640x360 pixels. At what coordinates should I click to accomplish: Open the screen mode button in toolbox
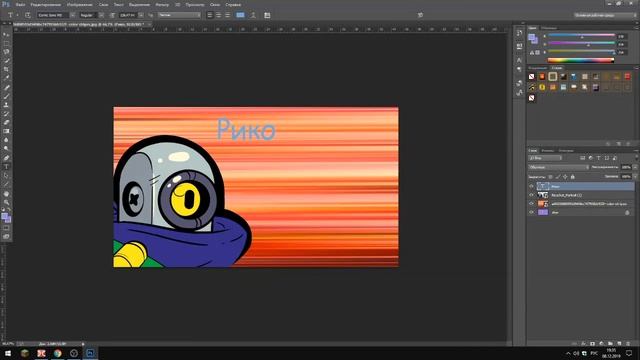pos(6,237)
